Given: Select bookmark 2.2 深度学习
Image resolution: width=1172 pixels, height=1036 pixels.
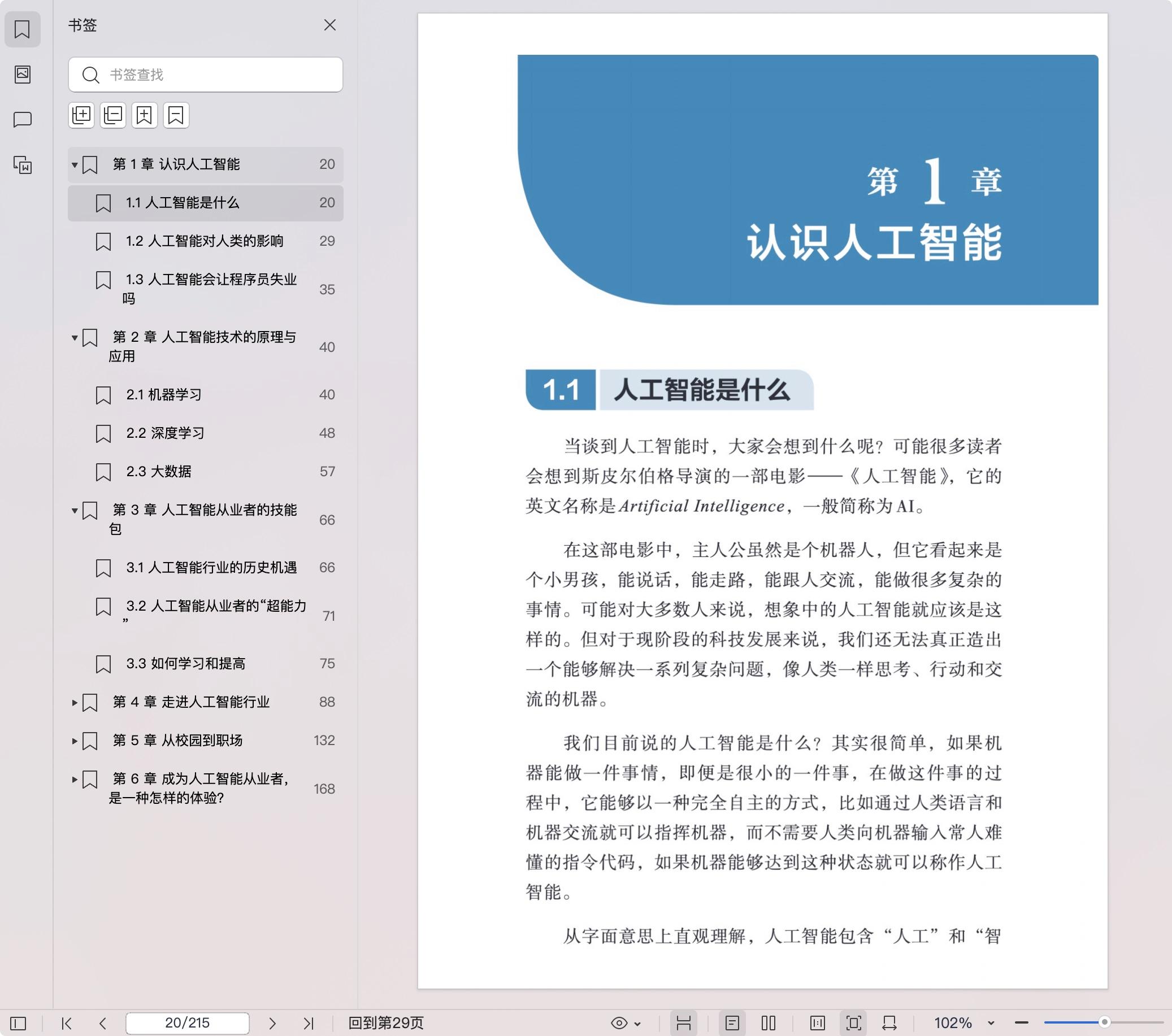Looking at the screenshot, I should pos(205,433).
